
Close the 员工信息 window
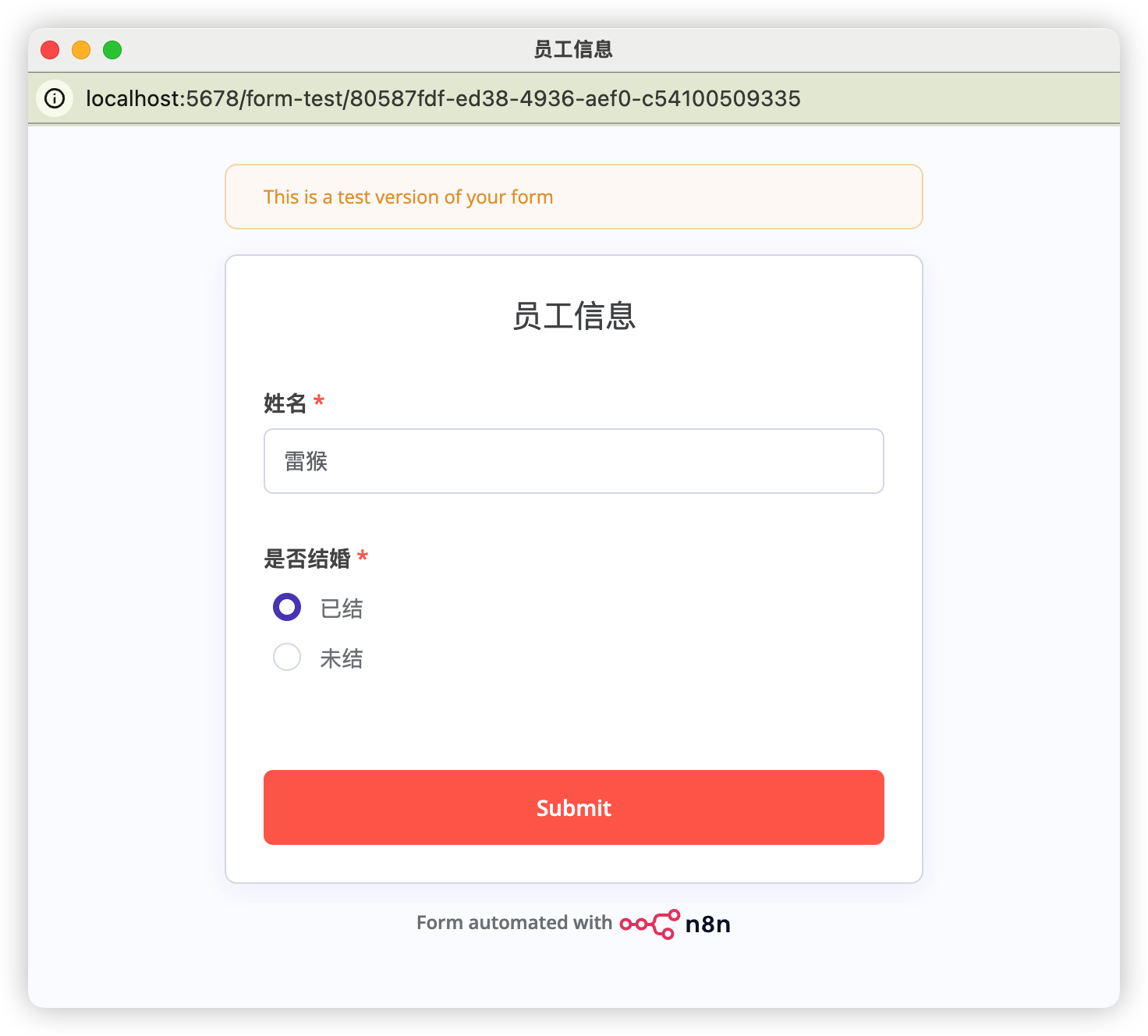tap(50, 50)
